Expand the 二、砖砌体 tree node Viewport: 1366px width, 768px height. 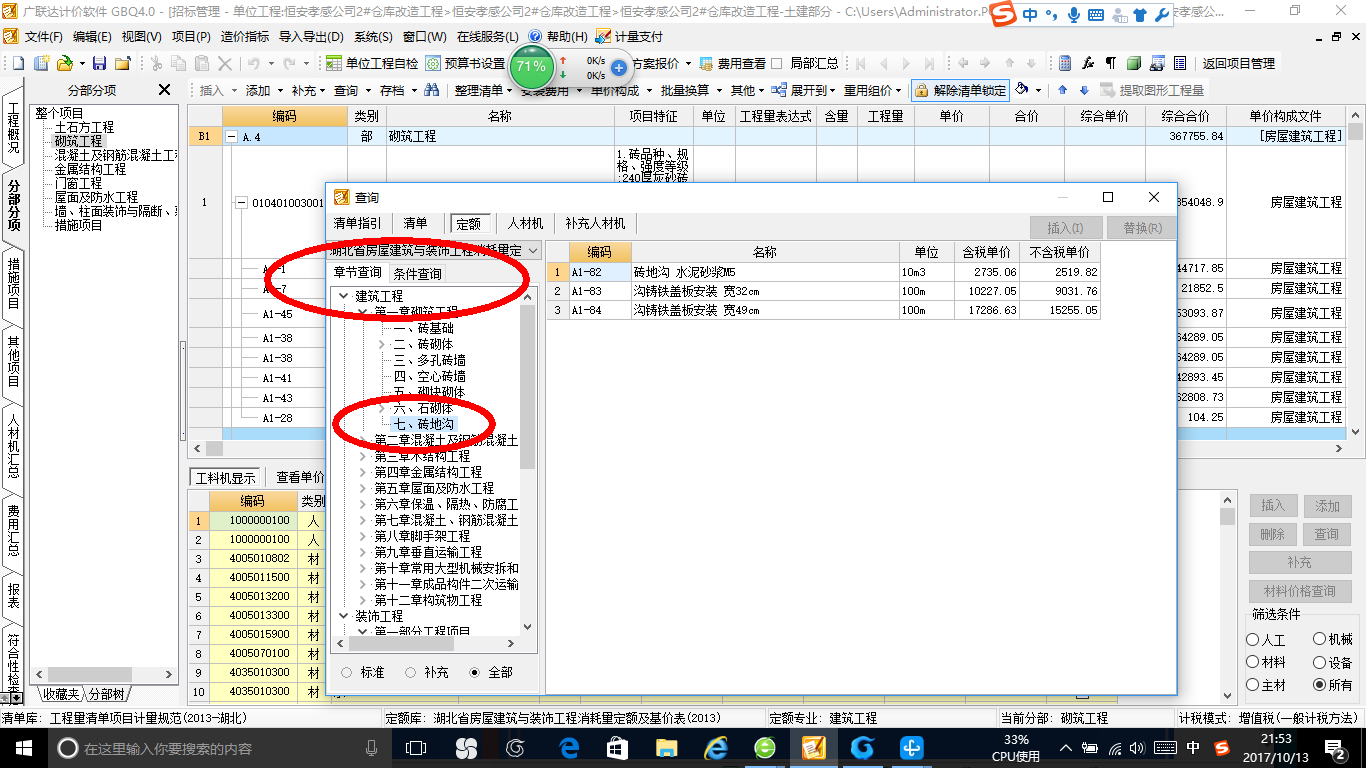tap(382, 344)
